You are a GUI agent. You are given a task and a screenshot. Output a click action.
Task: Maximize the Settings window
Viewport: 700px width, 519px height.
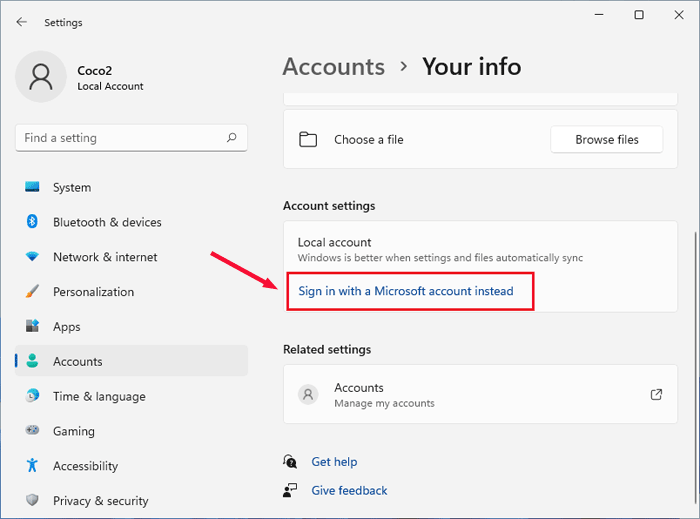[x=639, y=15]
